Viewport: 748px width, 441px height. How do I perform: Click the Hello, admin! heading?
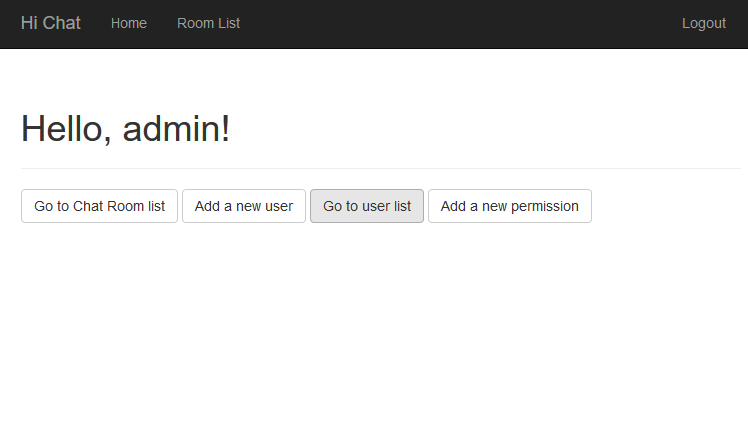pyautogui.click(x=126, y=129)
